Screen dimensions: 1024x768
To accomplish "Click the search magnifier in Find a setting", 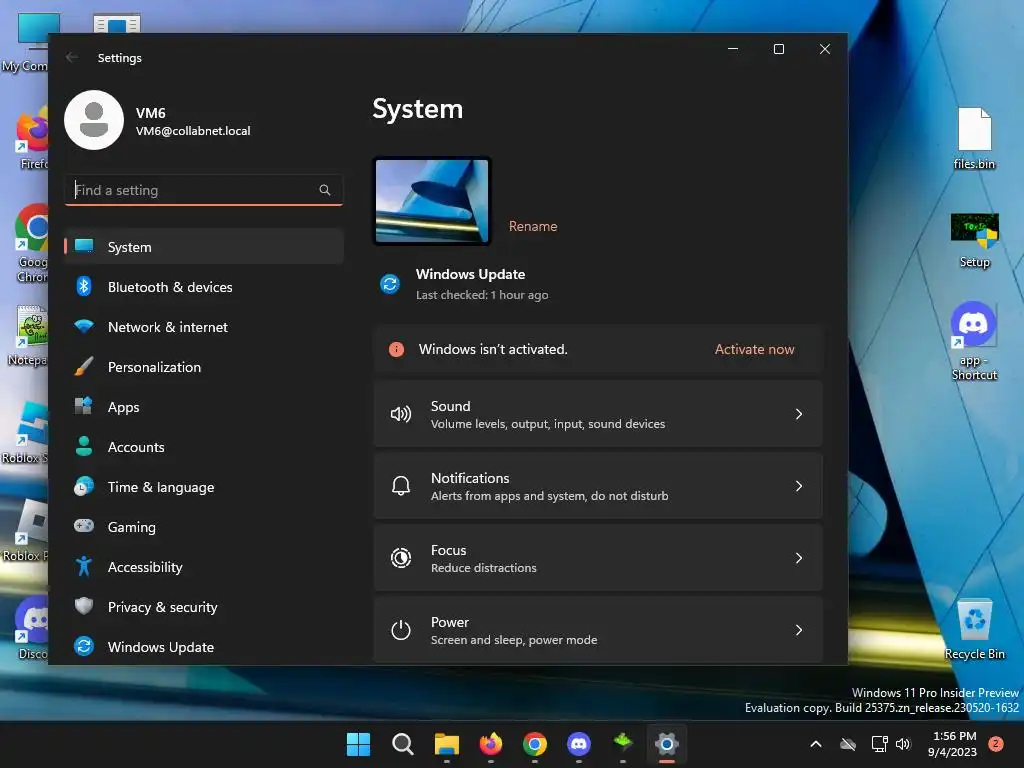I will point(325,190).
